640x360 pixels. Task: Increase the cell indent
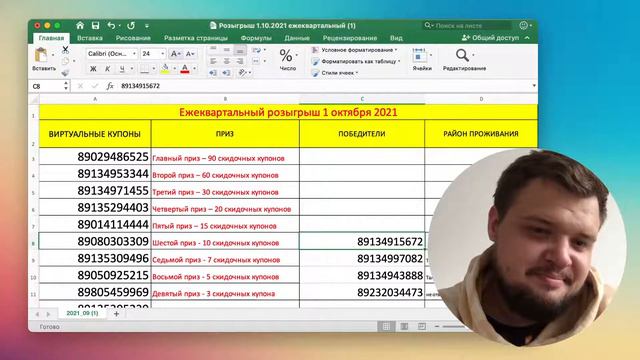(227, 73)
